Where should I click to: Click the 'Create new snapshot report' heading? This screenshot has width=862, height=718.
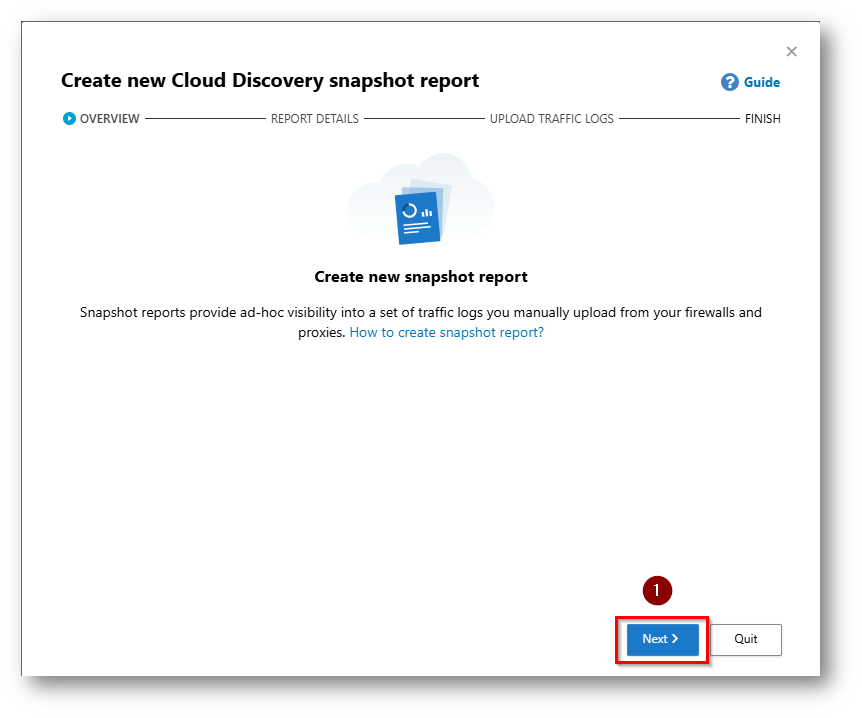(x=420, y=276)
